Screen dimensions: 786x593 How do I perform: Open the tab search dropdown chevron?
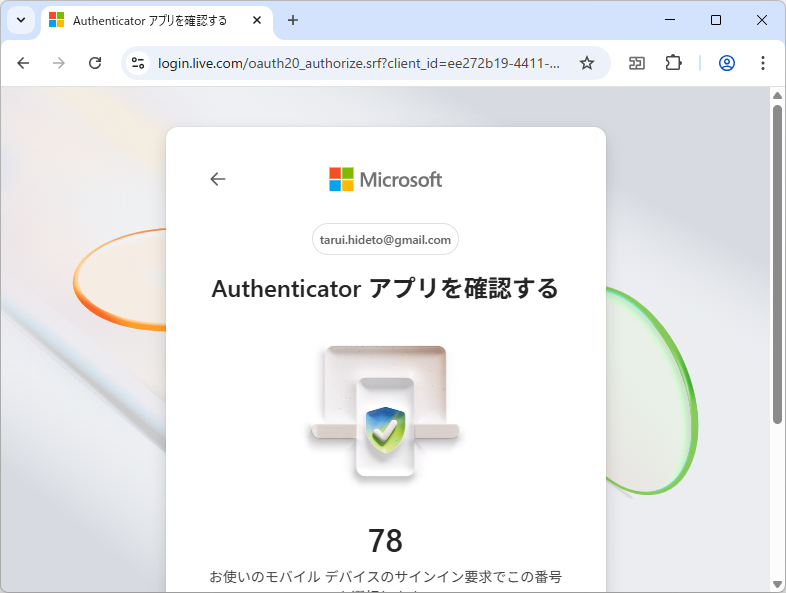coord(21,21)
